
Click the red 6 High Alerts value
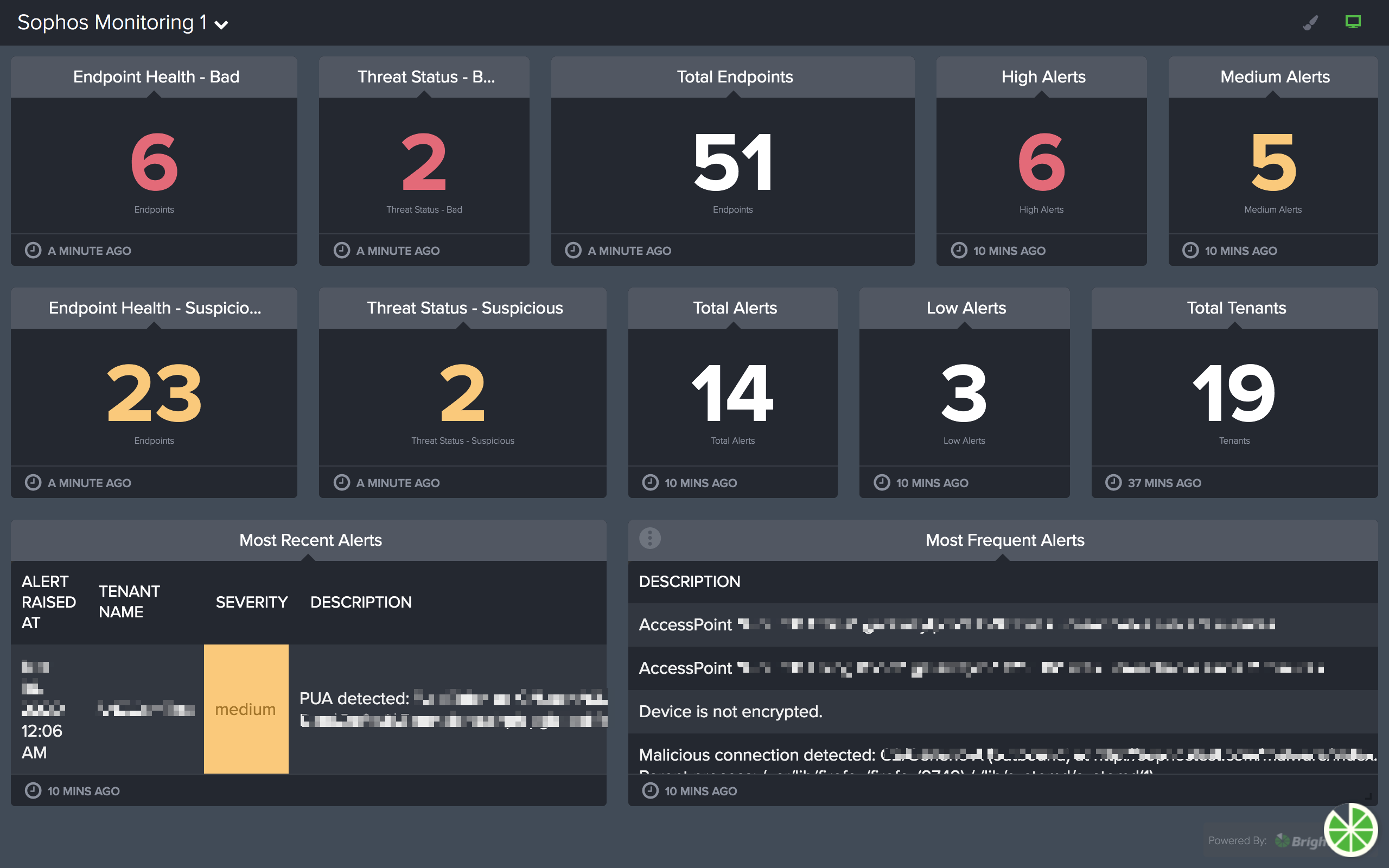(x=1041, y=162)
